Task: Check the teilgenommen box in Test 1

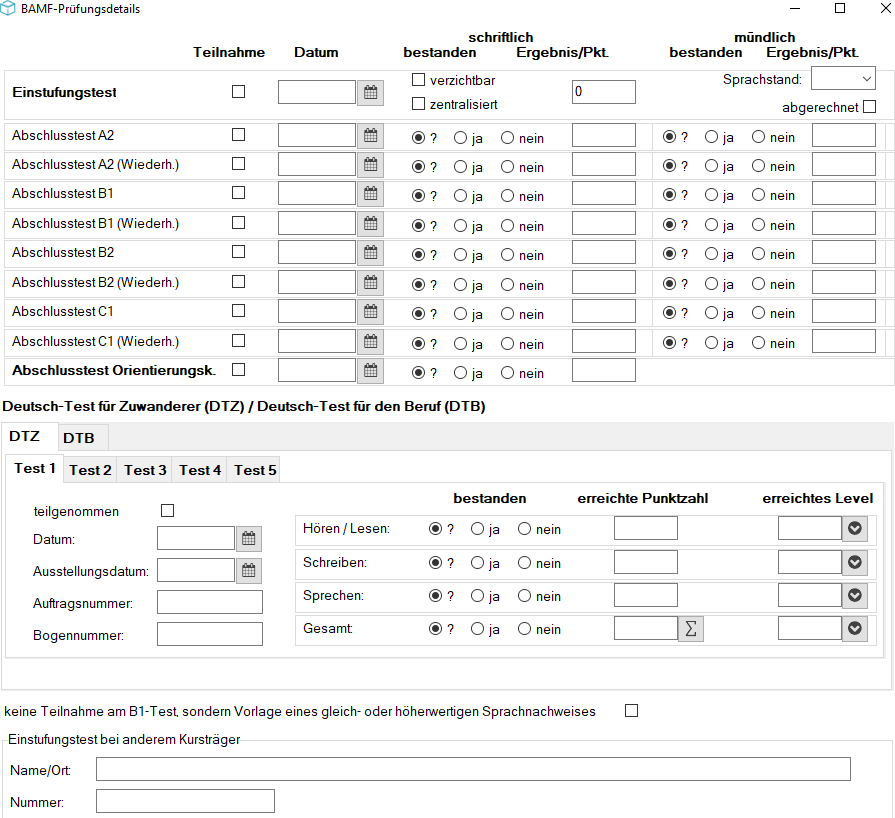Action: [x=167, y=511]
